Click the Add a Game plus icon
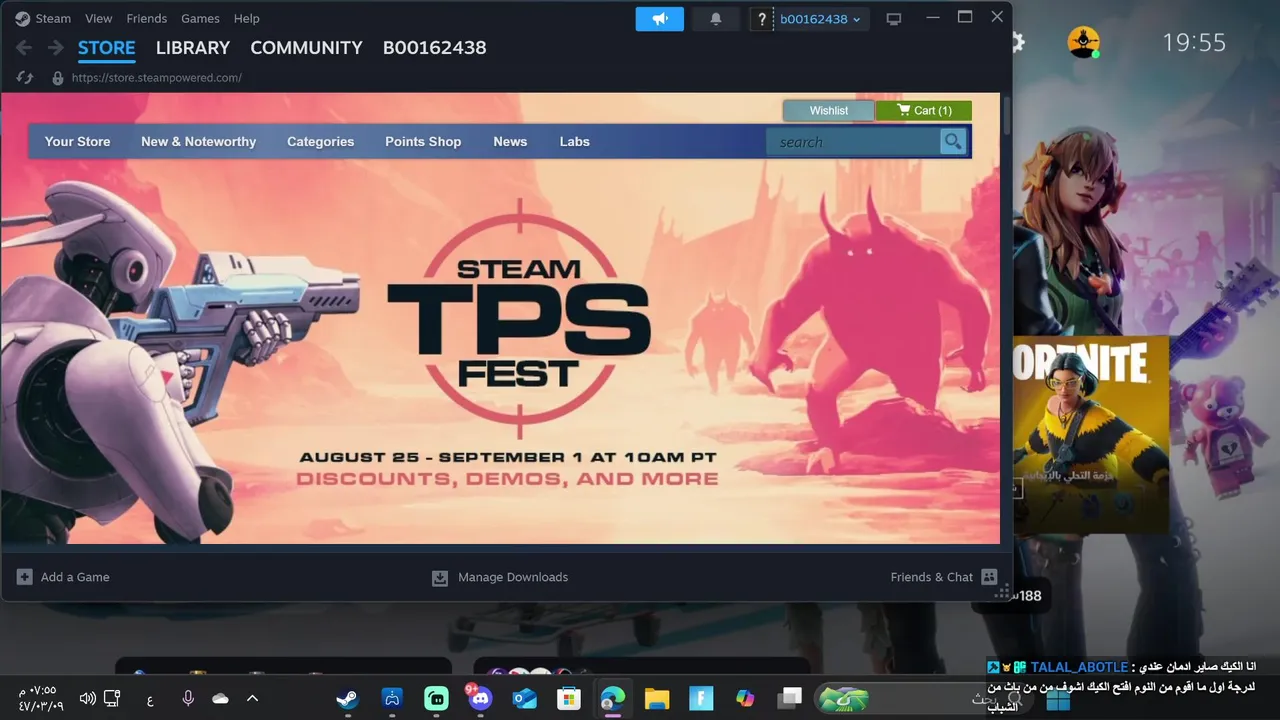1280x720 pixels. click(x=24, y=577)
